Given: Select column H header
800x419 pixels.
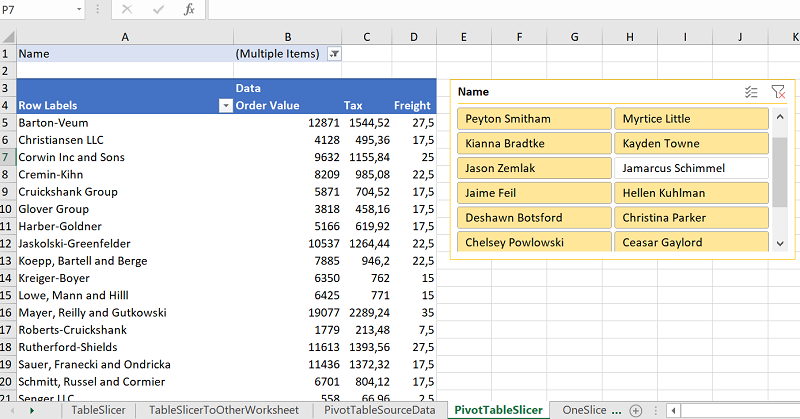Looking at the screenshot, I should (630, 37).
